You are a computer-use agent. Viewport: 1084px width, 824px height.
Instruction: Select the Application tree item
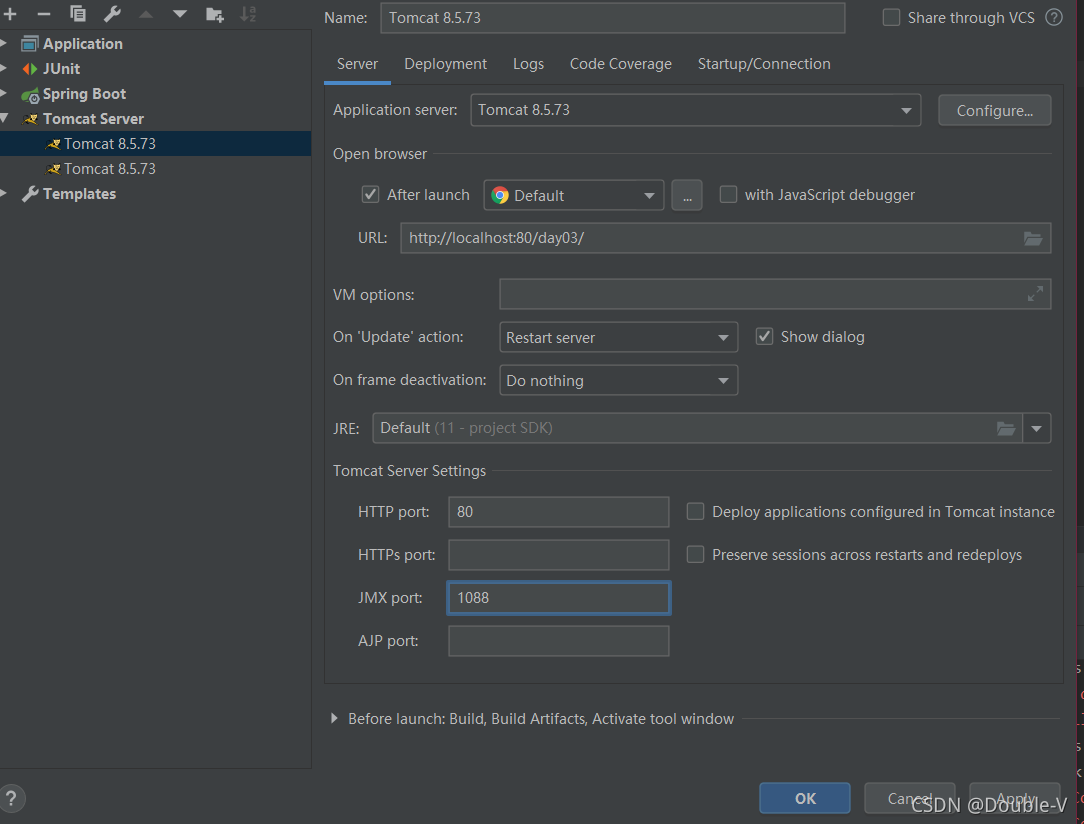tap(156, 44)
